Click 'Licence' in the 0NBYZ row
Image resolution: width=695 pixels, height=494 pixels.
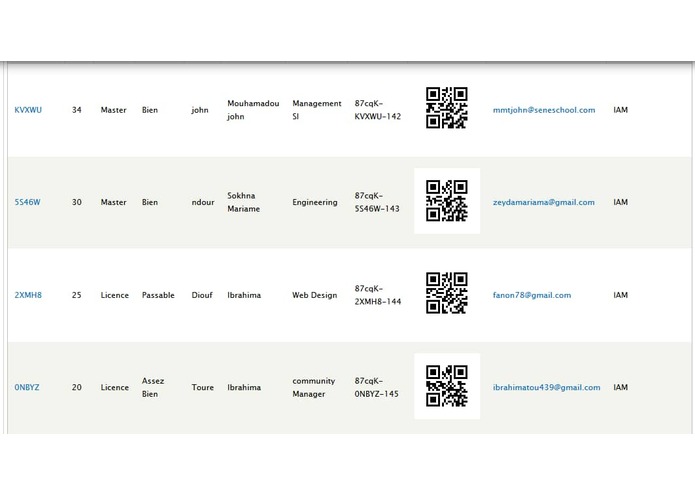(114, 387)
